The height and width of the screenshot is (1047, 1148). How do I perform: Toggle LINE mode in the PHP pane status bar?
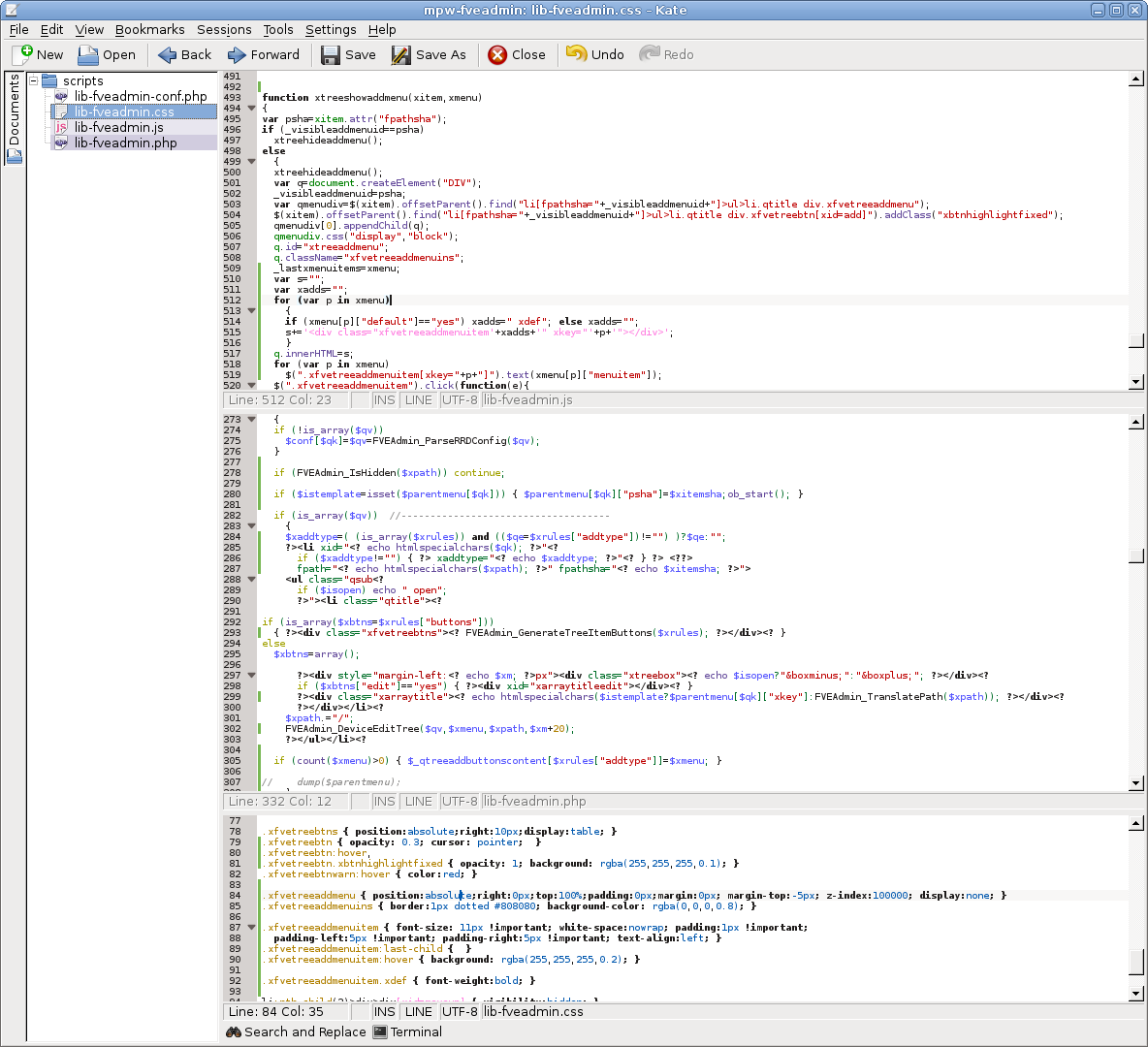419,801
